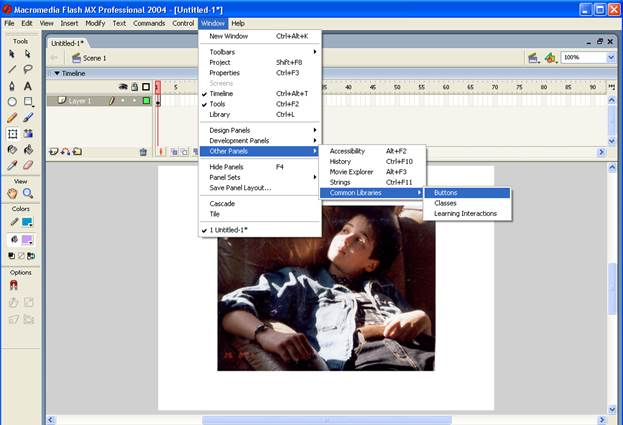Select the Fill Transform tool
Viewport: 623px width, 425px height.
coord(28,133)
